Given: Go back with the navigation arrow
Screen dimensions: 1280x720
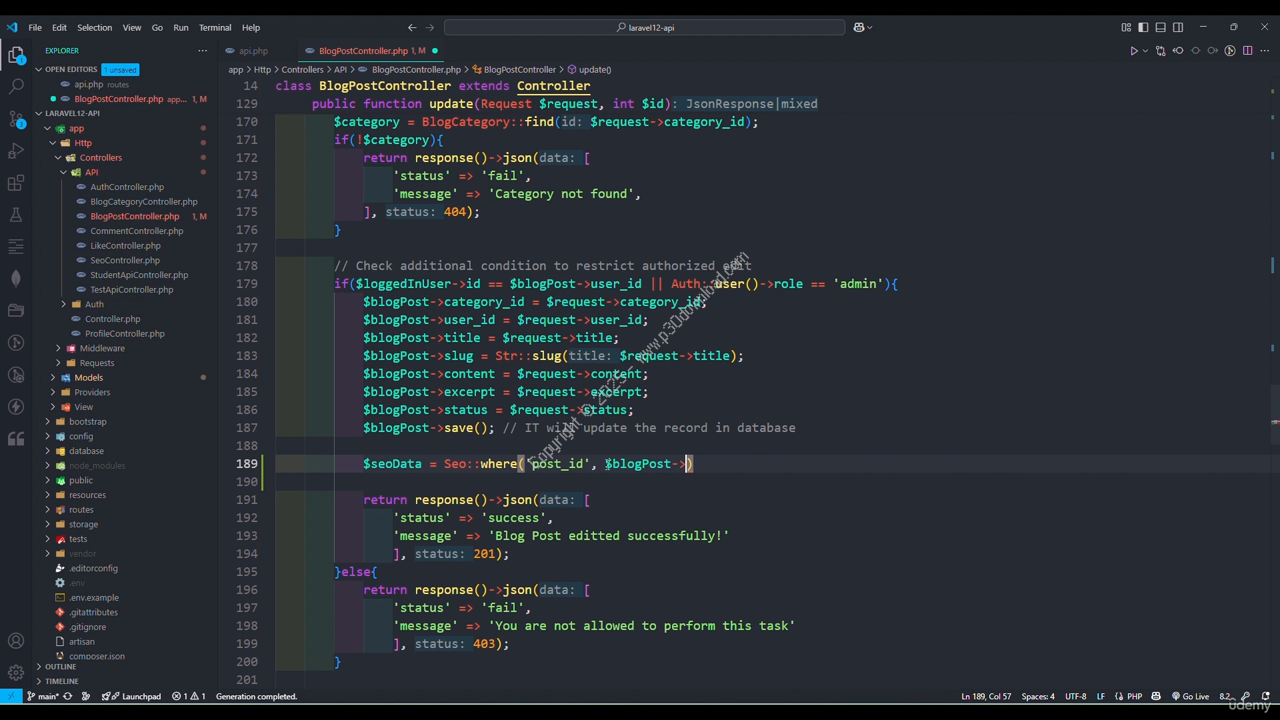Looking at the screenshot, I should tap(412, 27).
